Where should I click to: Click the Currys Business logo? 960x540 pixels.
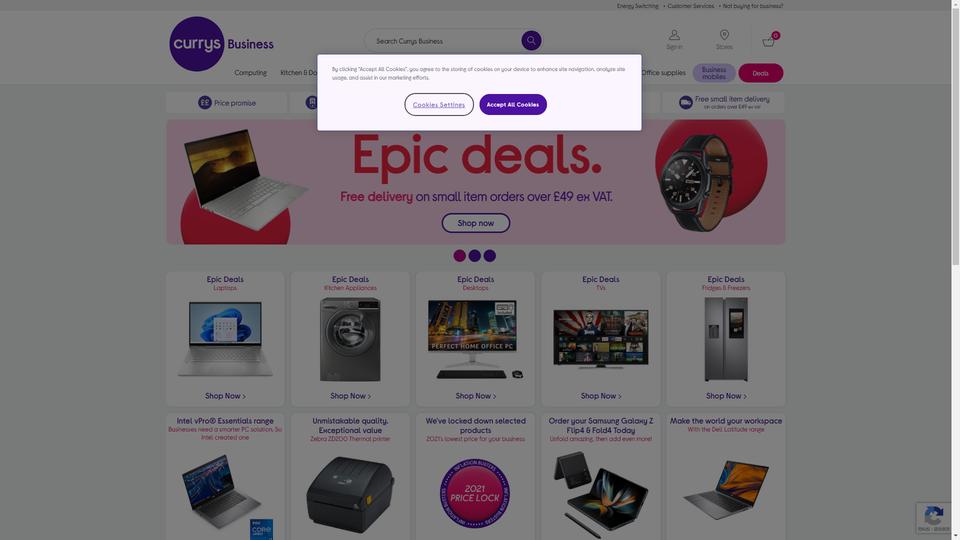(x=221, y=43)
